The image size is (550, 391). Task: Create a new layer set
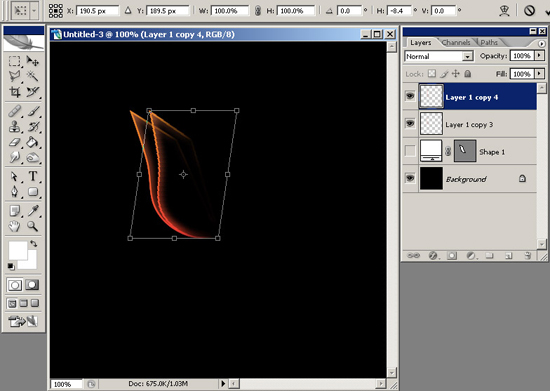click(489, 256)
